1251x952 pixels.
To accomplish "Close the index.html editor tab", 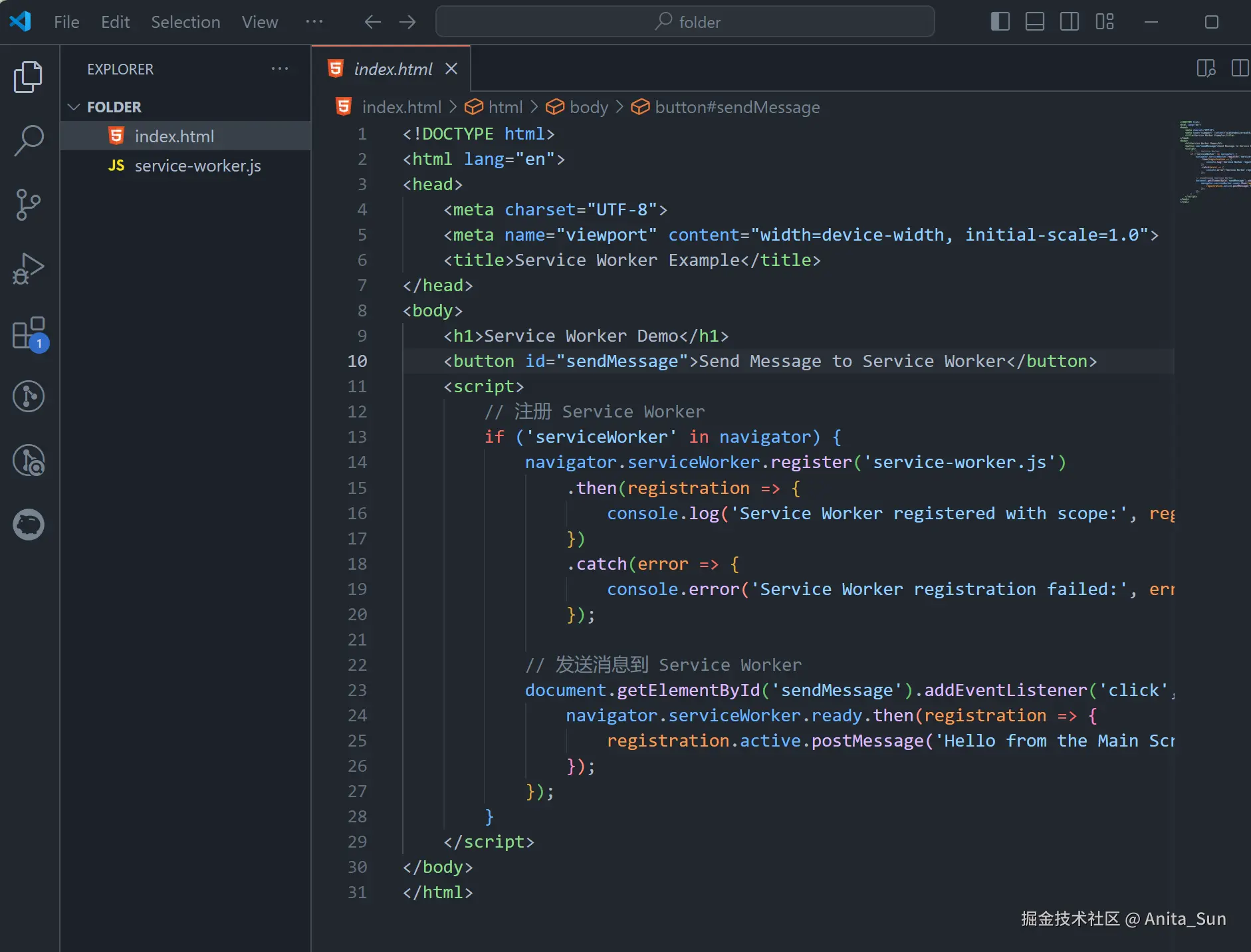I will pyautogui.click(x=451, y=68).
